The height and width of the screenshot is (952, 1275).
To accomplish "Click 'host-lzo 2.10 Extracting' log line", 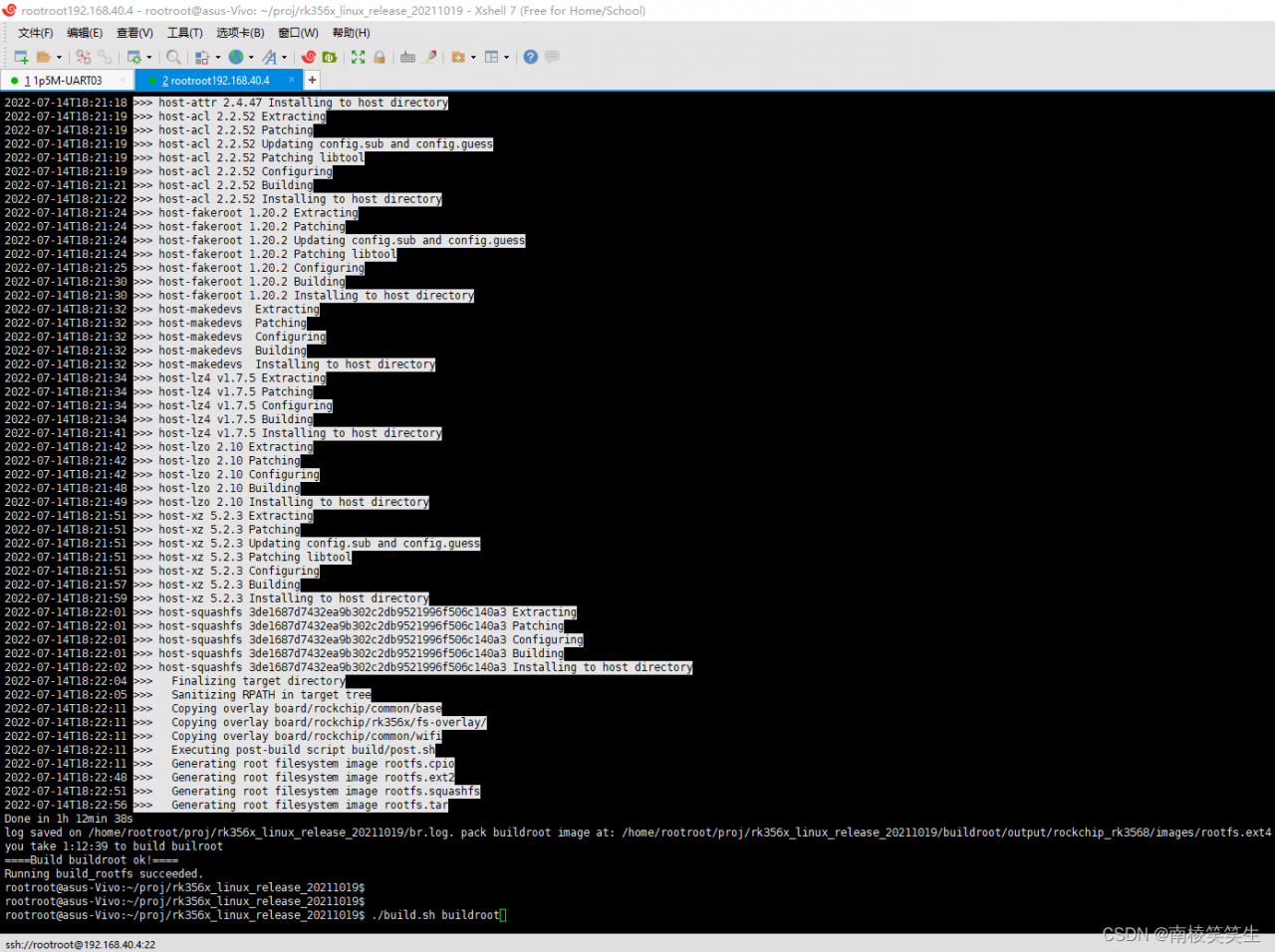I will pos(235,447).
